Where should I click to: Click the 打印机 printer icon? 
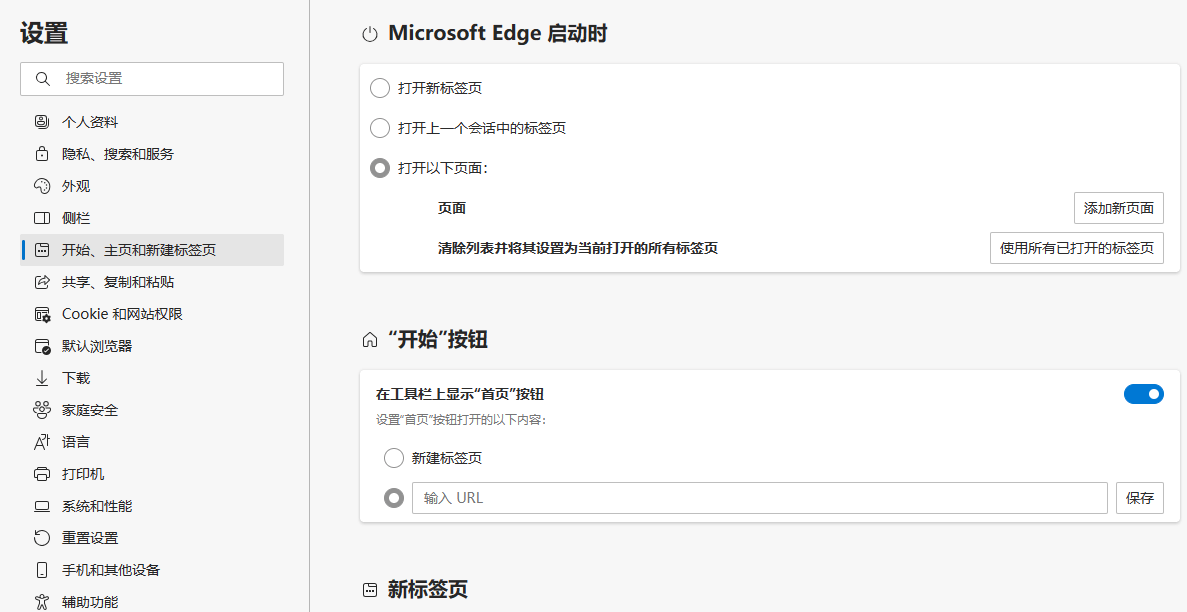click(x=42, y=474)
